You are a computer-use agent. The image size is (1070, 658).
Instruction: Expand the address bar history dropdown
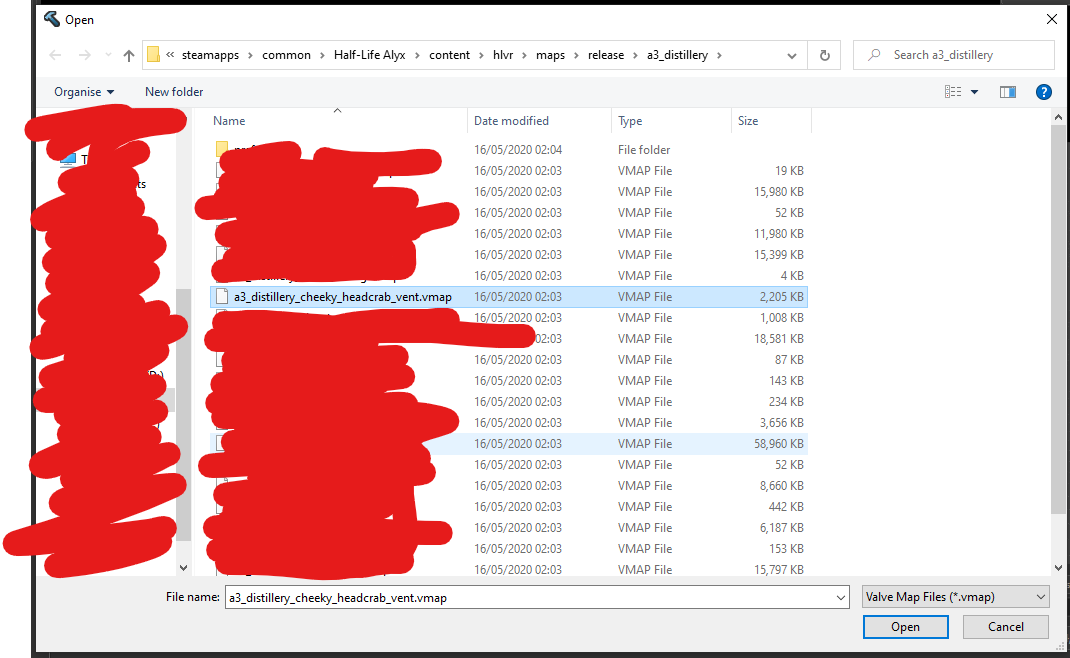(x=792, y=55)
